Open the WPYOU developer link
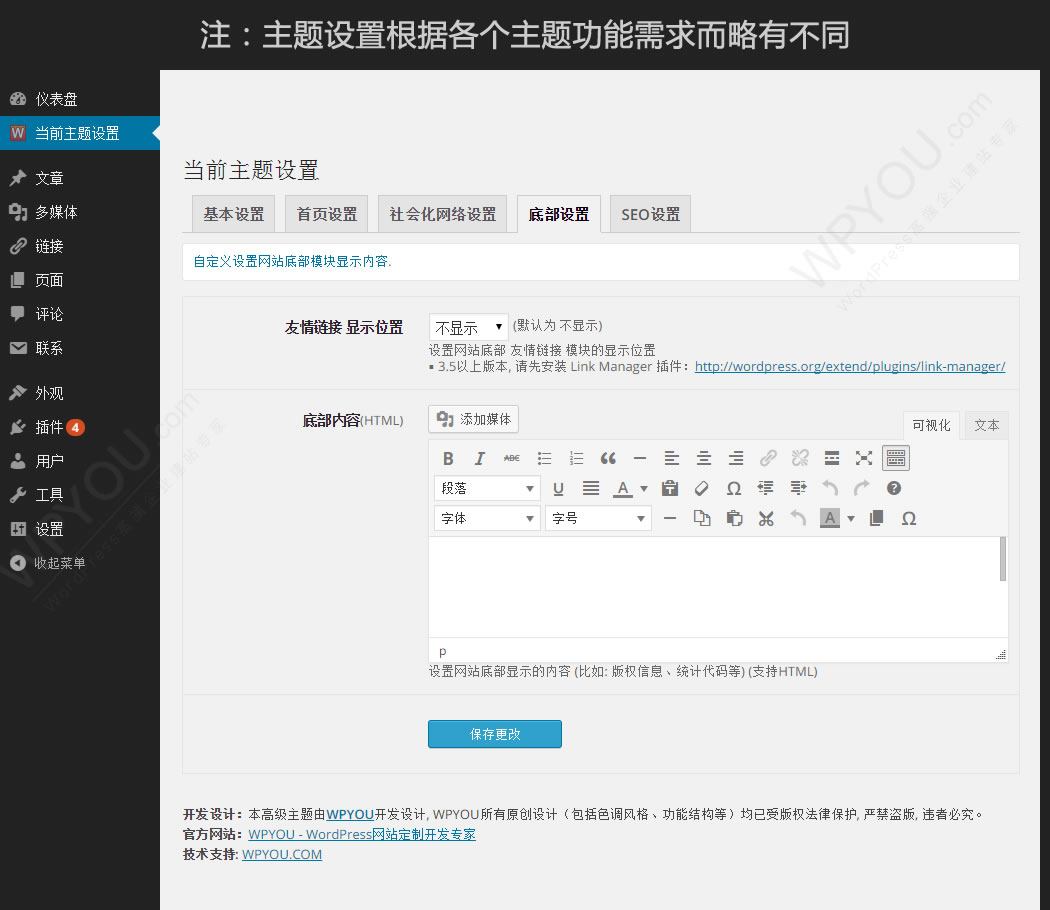1050x910 pixels. (x=350, y=814)
